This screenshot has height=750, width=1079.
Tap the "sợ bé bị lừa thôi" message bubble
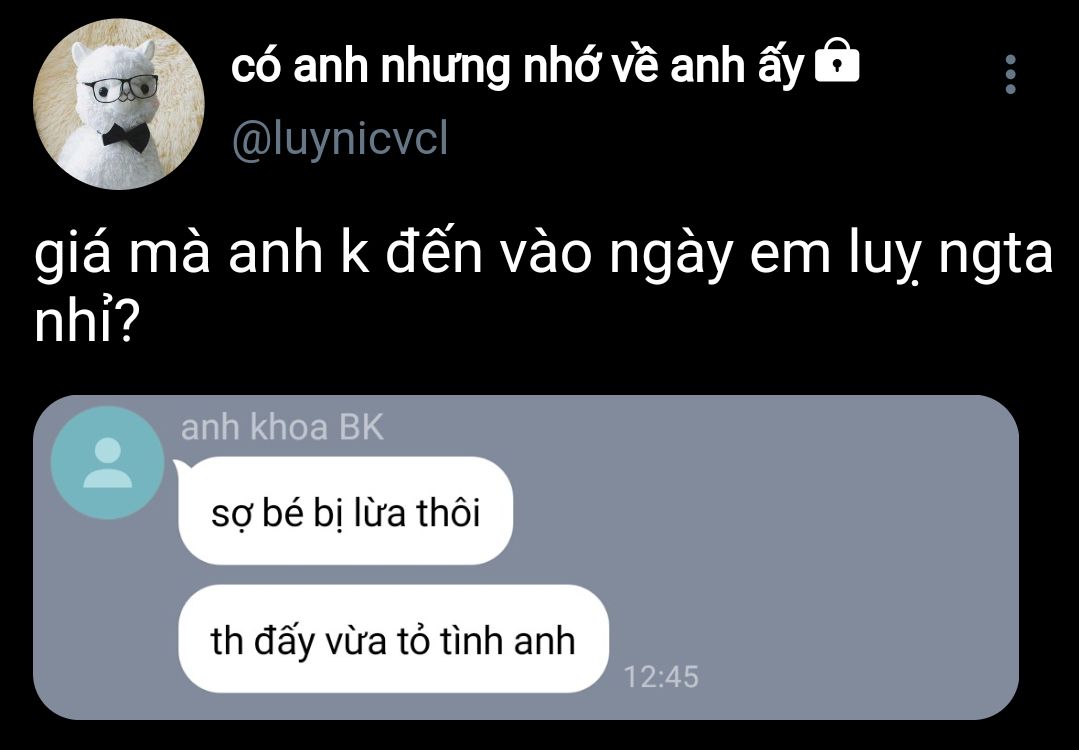pyautogui.click(x=345, y=511)
